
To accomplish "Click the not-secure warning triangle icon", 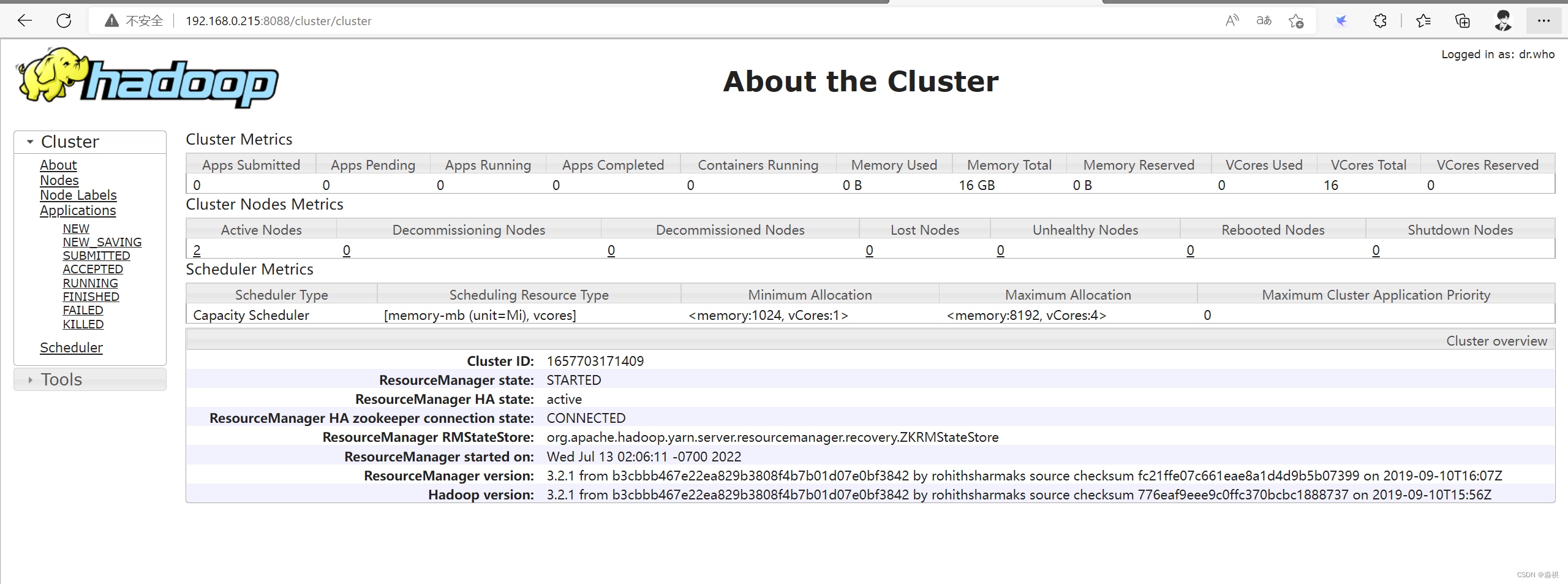I will [x=111, y=21].
